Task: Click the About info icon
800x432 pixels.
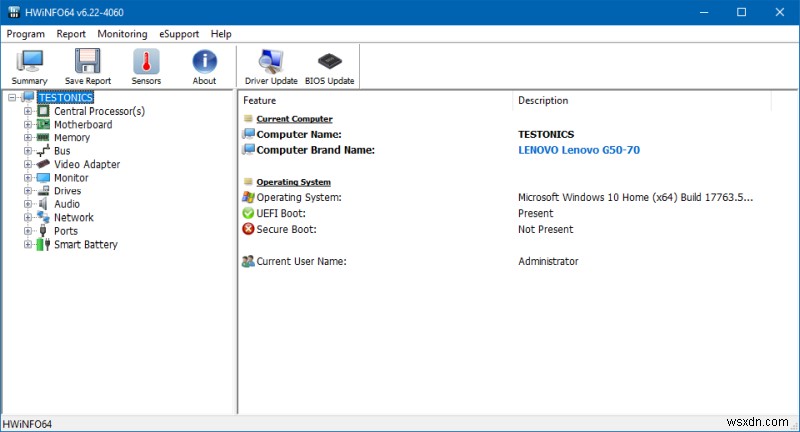Action: click(x=204, y=62)
